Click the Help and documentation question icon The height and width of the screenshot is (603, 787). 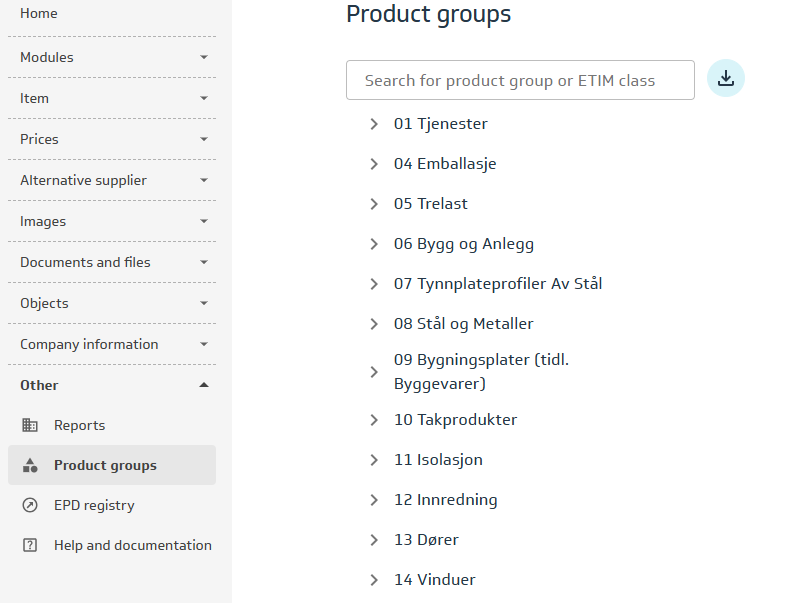point(30,545)
